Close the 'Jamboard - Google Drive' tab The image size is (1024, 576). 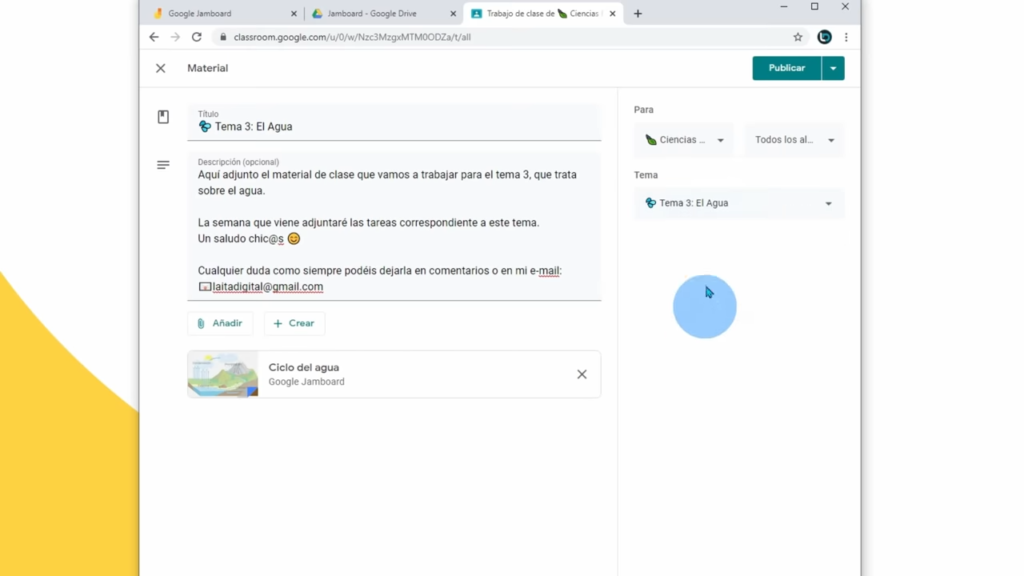pyautogui.click(x=453, y=14)
